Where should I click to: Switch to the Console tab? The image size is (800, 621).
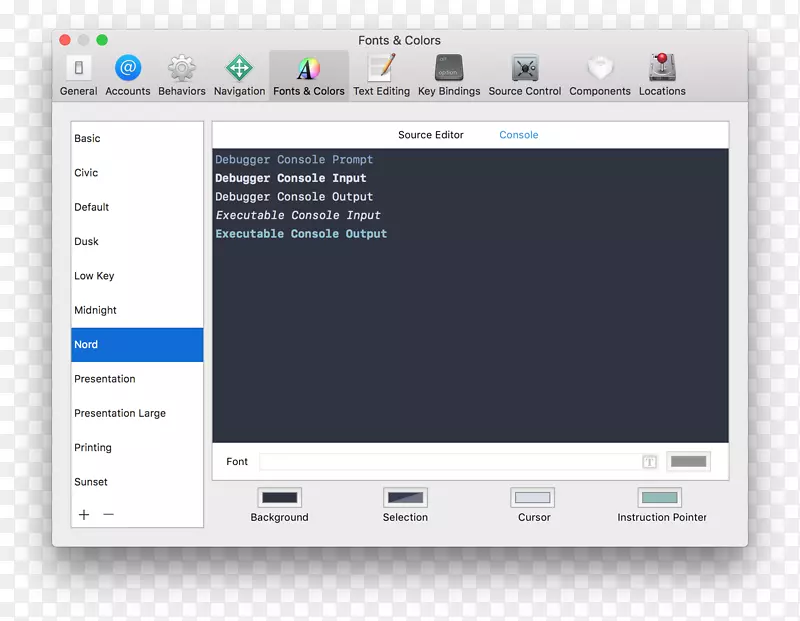[x=518, y=134]
